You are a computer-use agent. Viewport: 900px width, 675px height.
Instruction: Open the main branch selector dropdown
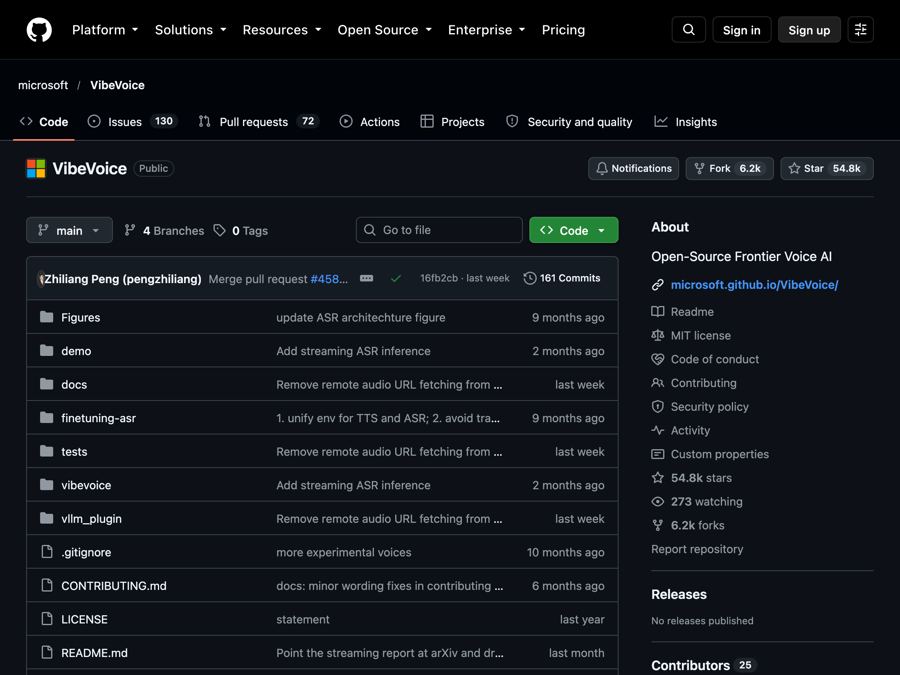69,230
